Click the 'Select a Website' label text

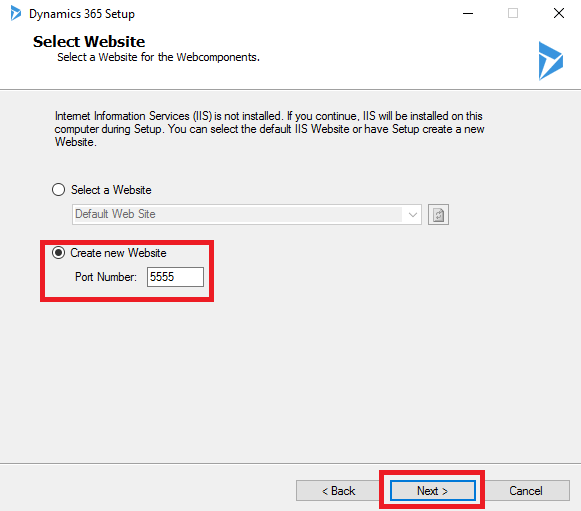(111, 190)
